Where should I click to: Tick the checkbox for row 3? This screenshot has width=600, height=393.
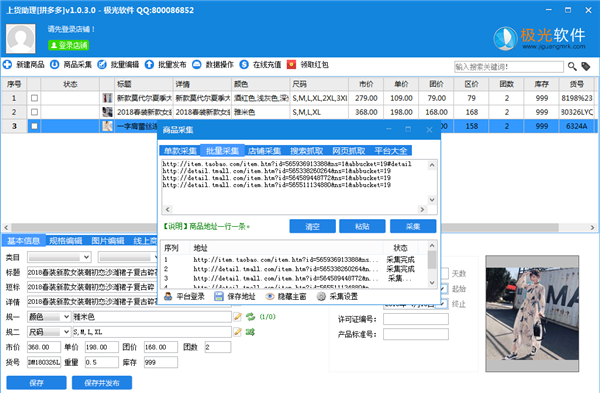click(34, 126)
